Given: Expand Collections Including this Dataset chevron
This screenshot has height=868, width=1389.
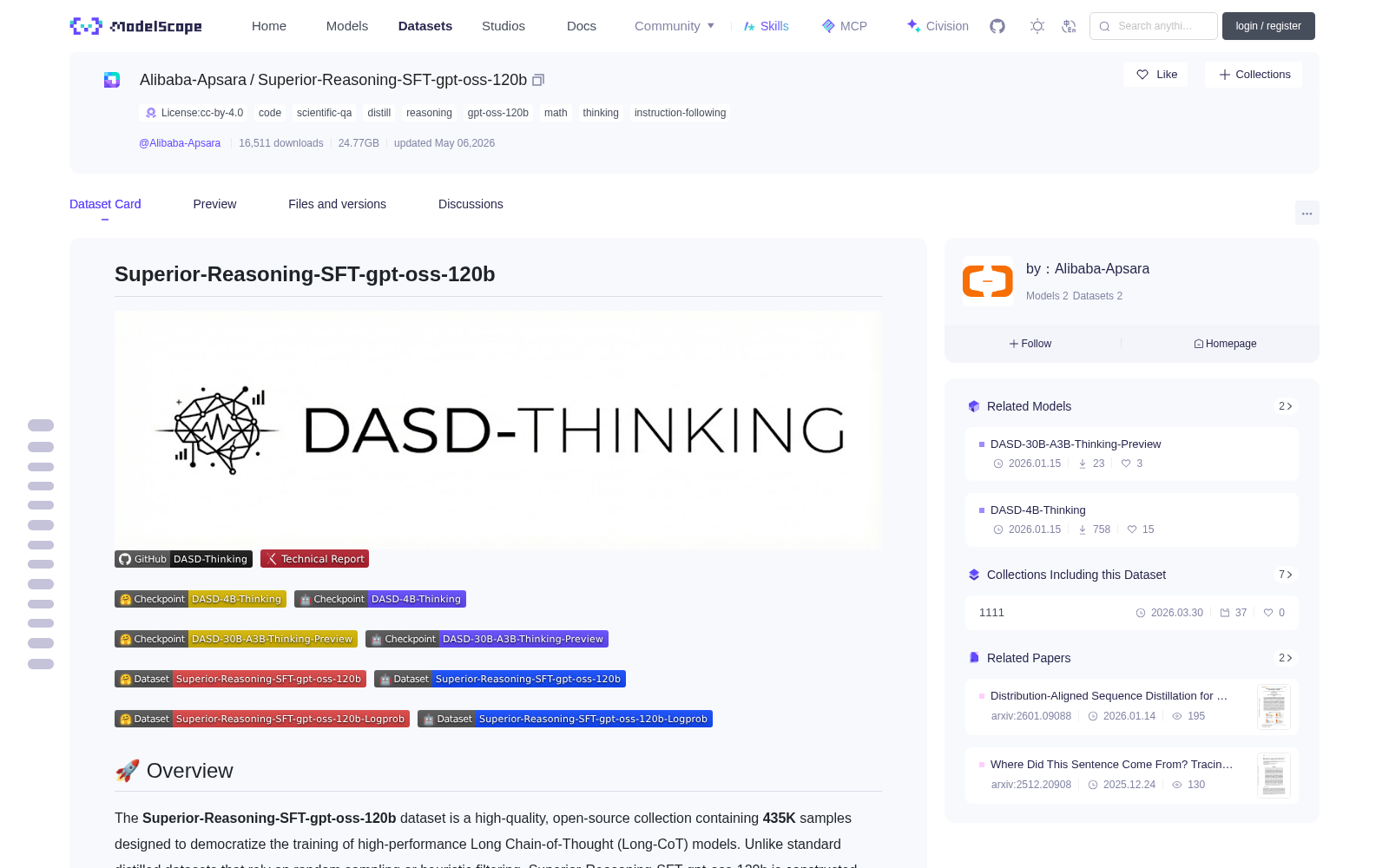Looking at the screenshot, I should (1286, 575).
